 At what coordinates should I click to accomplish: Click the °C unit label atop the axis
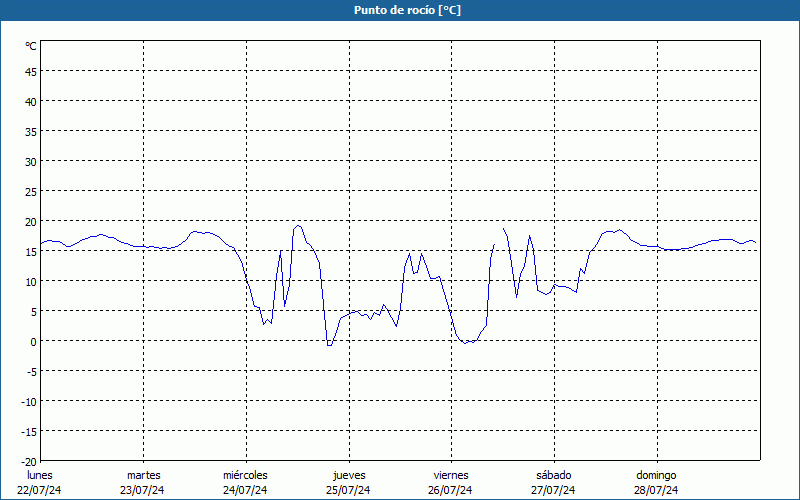coord(31,46)
